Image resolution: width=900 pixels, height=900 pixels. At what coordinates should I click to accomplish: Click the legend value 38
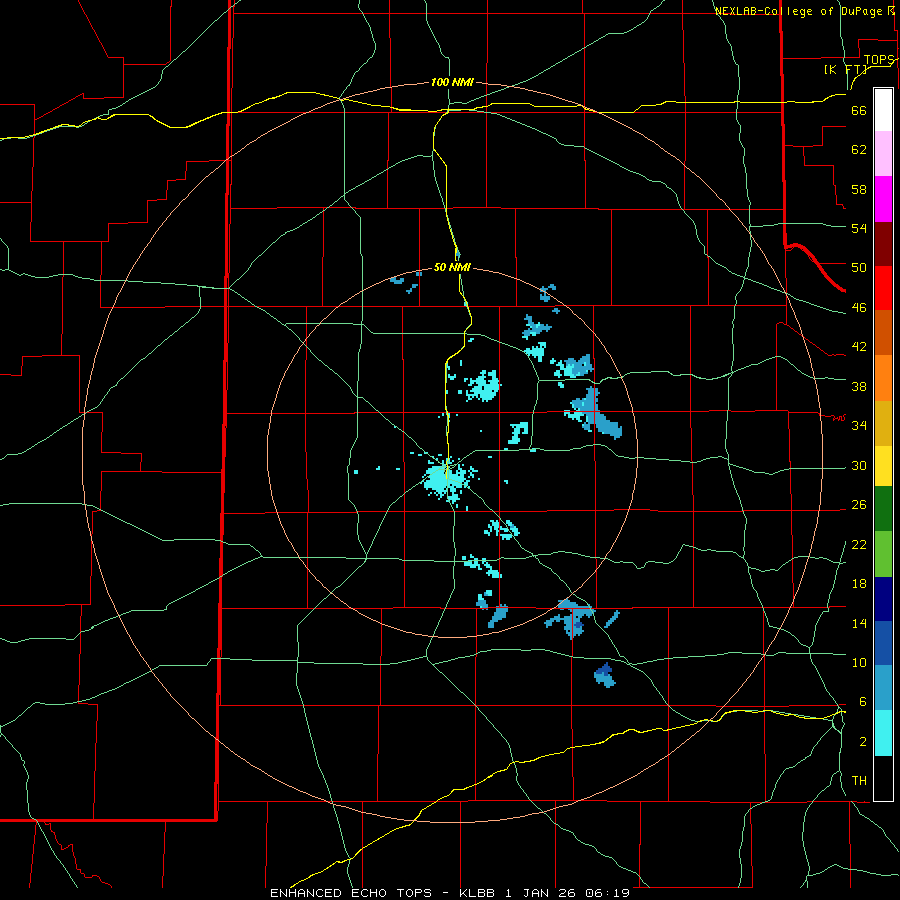point(859,386)
